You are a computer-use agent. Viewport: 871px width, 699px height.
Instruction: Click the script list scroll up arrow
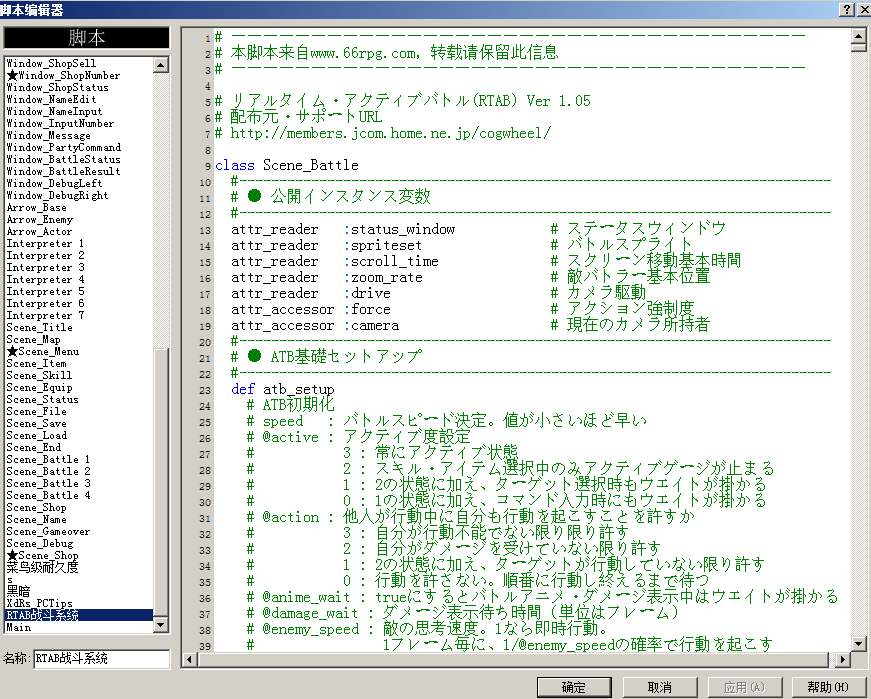tap(161, 65)
